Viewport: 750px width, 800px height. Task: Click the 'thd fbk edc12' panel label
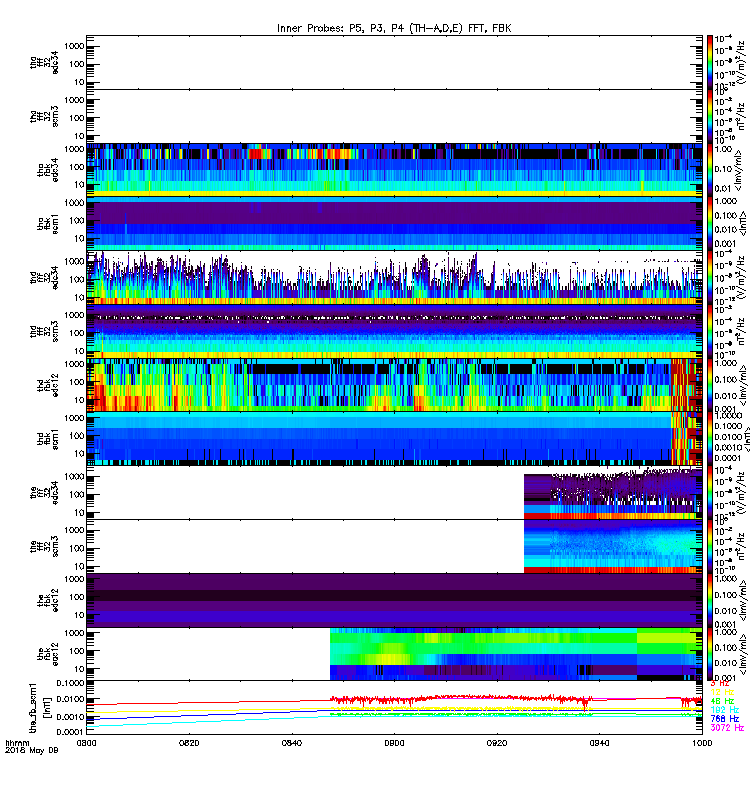[x=47, y=385]
